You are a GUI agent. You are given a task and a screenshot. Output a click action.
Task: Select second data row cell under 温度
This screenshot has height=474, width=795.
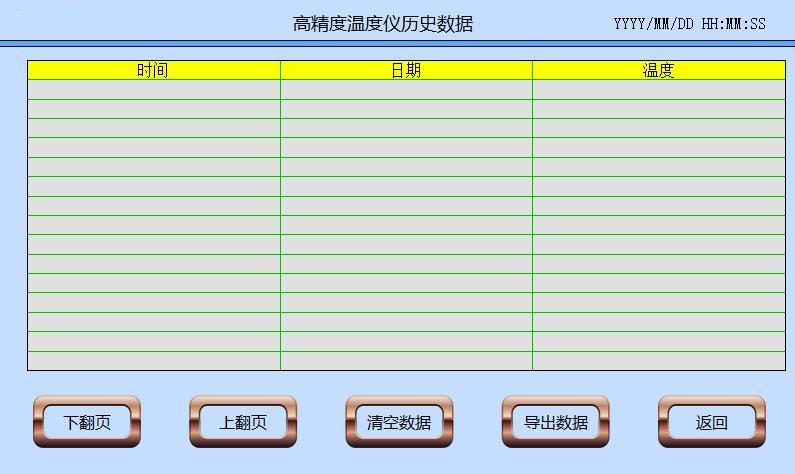coord(658,109)
